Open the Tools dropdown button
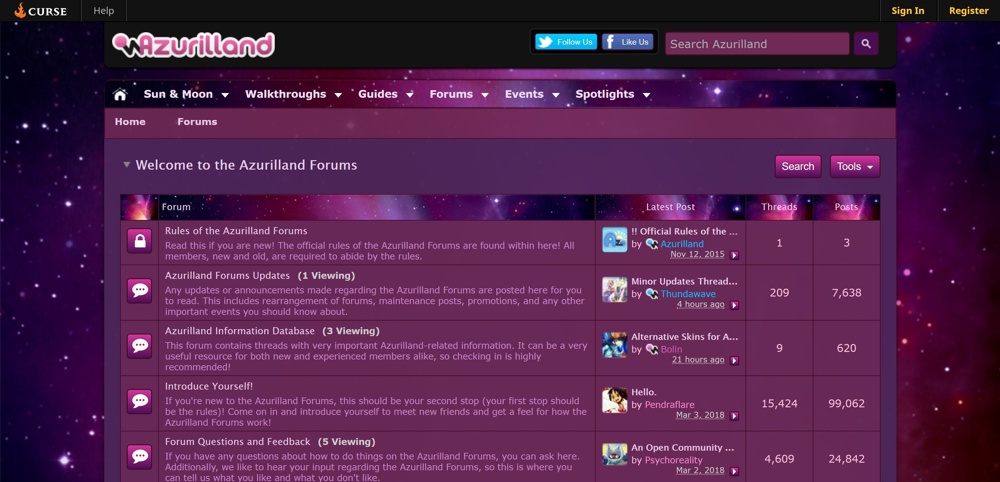This screenshot has width=1000, height=482. click(x=855, y=166)
